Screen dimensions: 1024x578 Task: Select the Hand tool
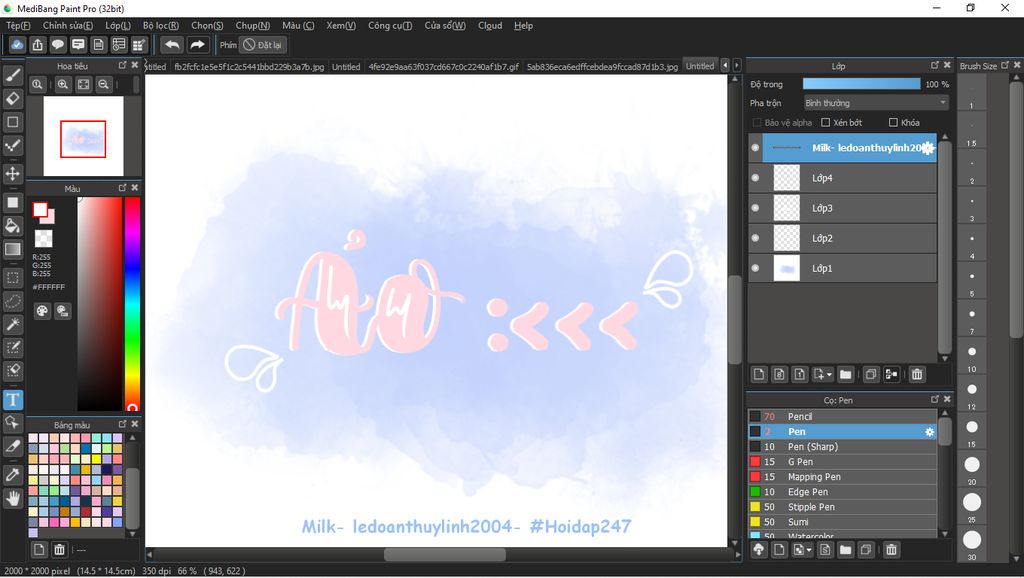[x=12, y=498]
